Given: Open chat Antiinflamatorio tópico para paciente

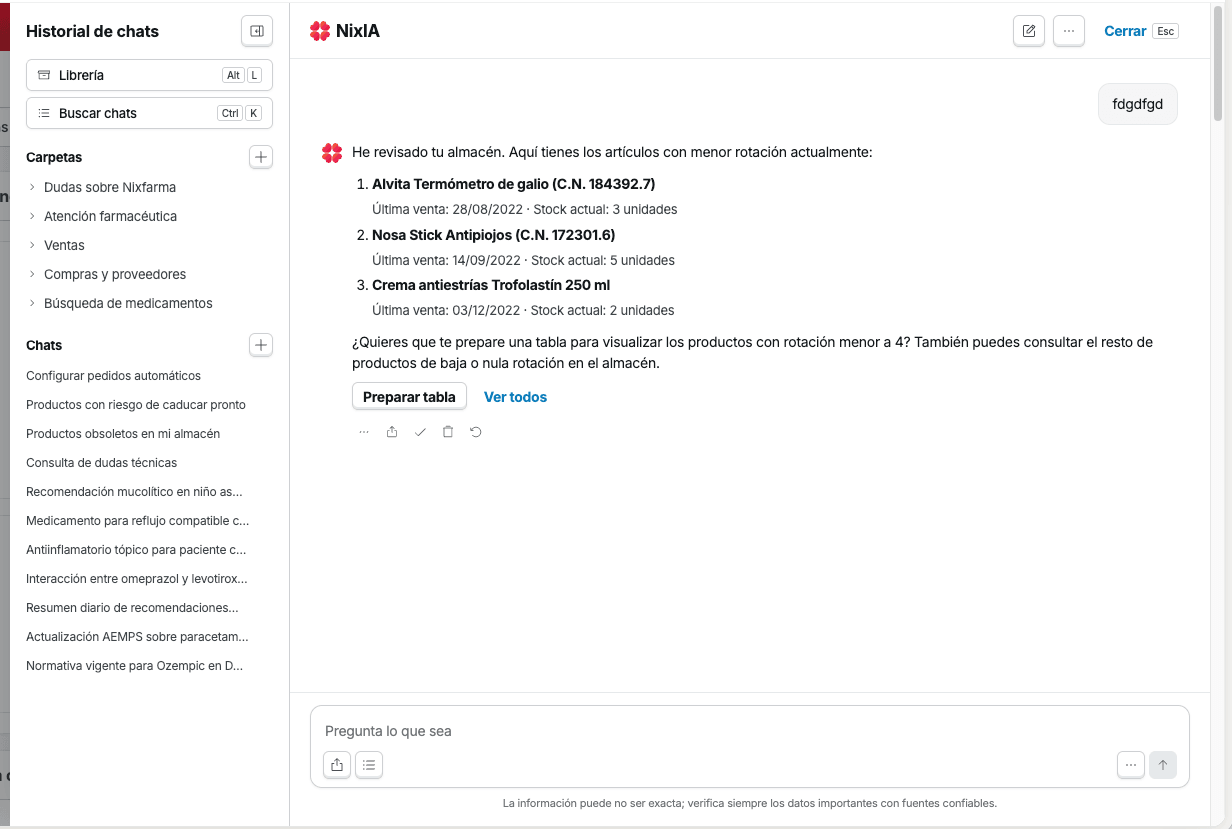Looking at the screenshot, I should click(x=136, y=550).
